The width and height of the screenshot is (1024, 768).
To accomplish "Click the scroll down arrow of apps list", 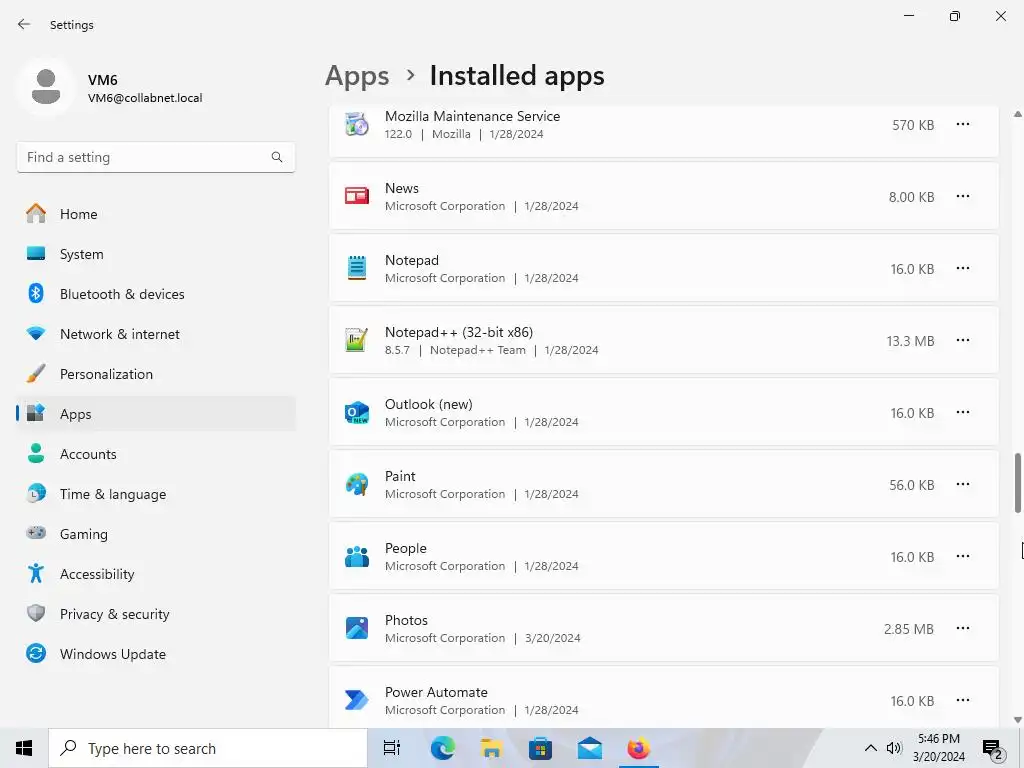I will point(1017,720).
